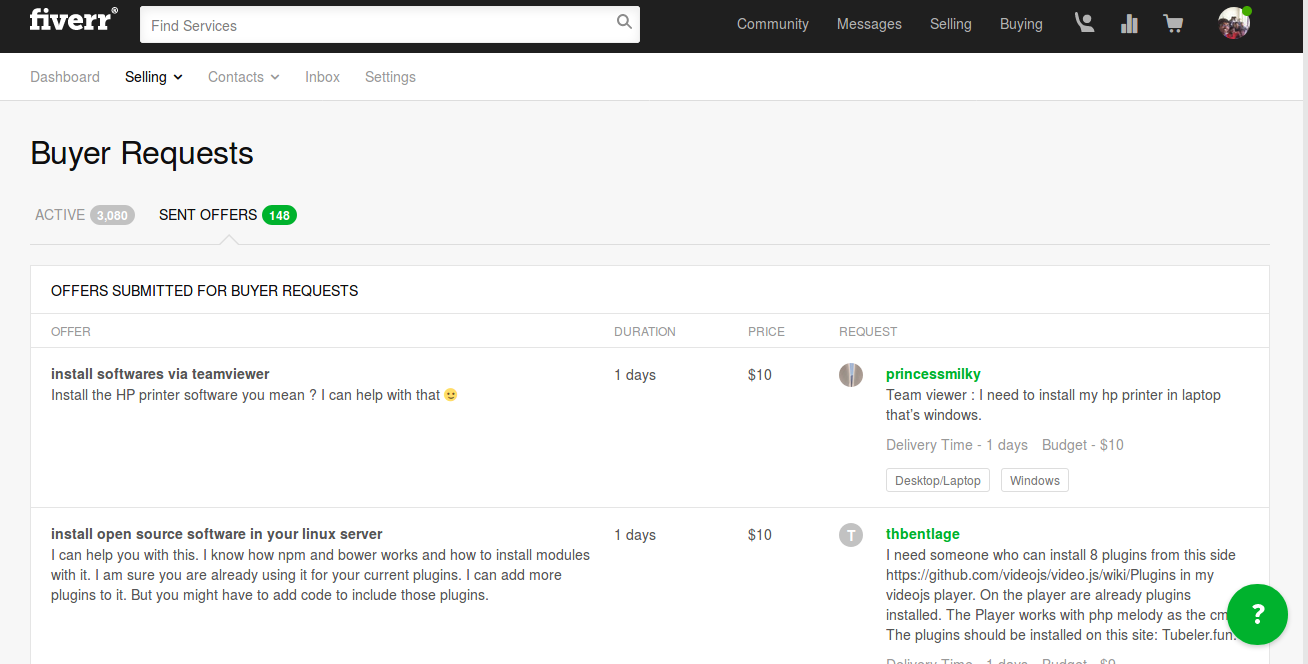Click thbentlage's gray T avatar
Screen dimensions: 1308x664
pos(851,535)
